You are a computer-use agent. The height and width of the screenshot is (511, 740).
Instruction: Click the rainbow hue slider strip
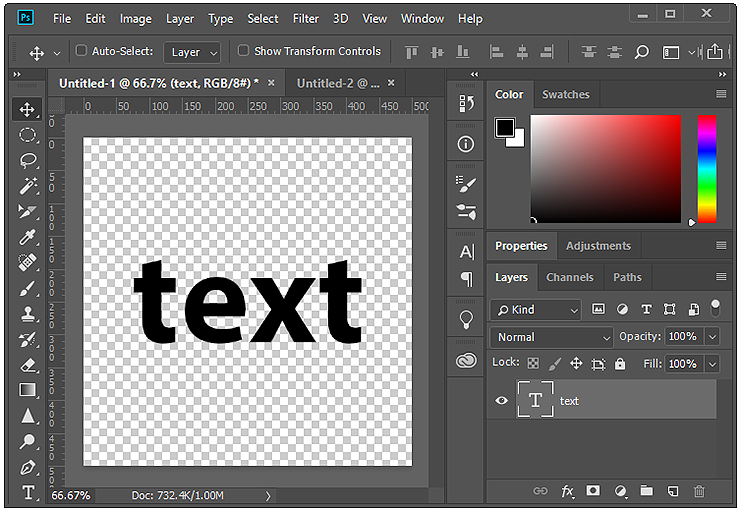coord(707,169)
